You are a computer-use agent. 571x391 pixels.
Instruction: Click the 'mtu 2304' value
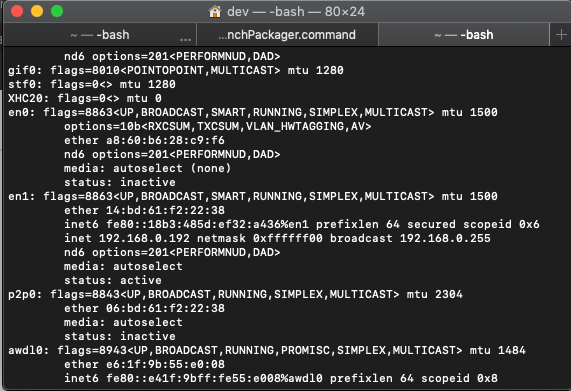435,294
